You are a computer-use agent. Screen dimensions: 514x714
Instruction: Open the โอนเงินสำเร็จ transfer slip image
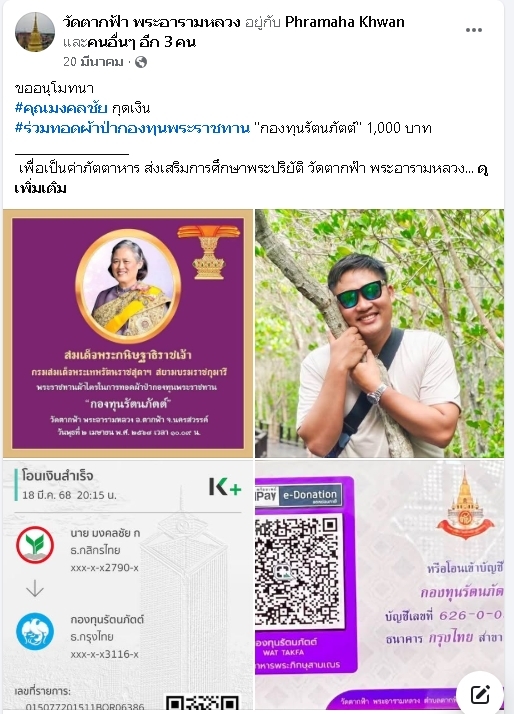(128, 585)
